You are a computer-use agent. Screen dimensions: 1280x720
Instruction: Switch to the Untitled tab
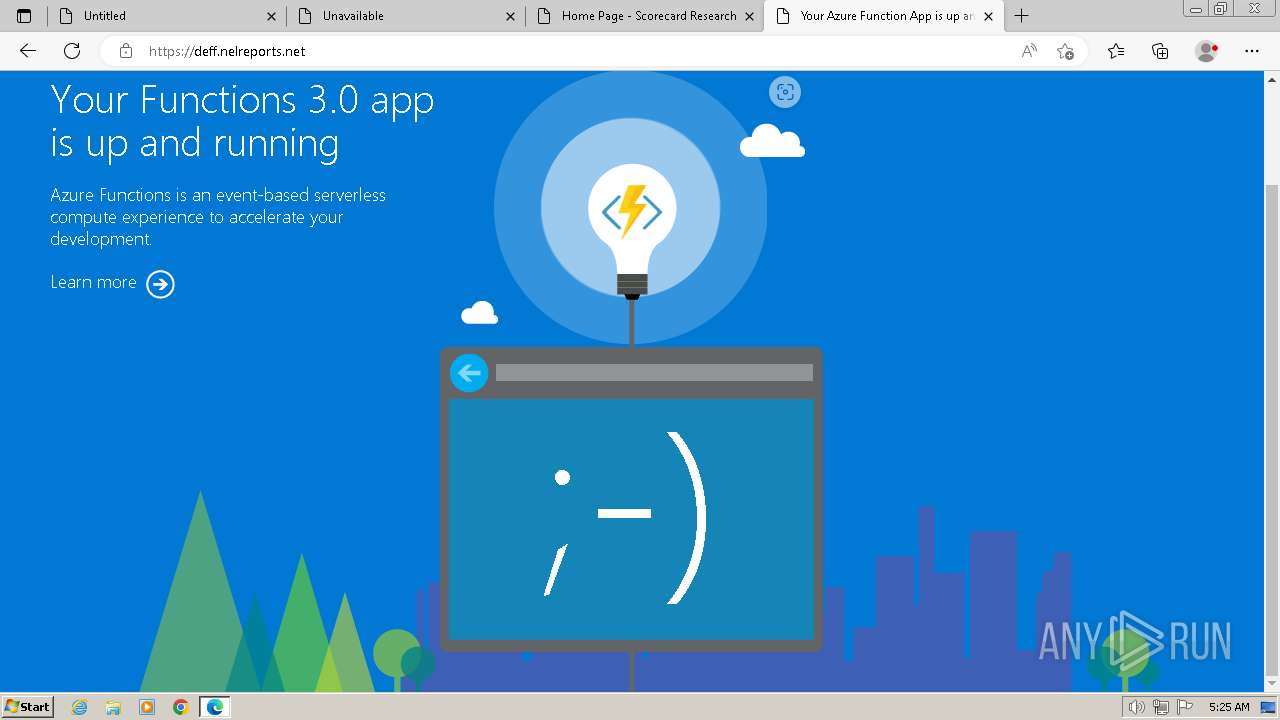point(167,16)
